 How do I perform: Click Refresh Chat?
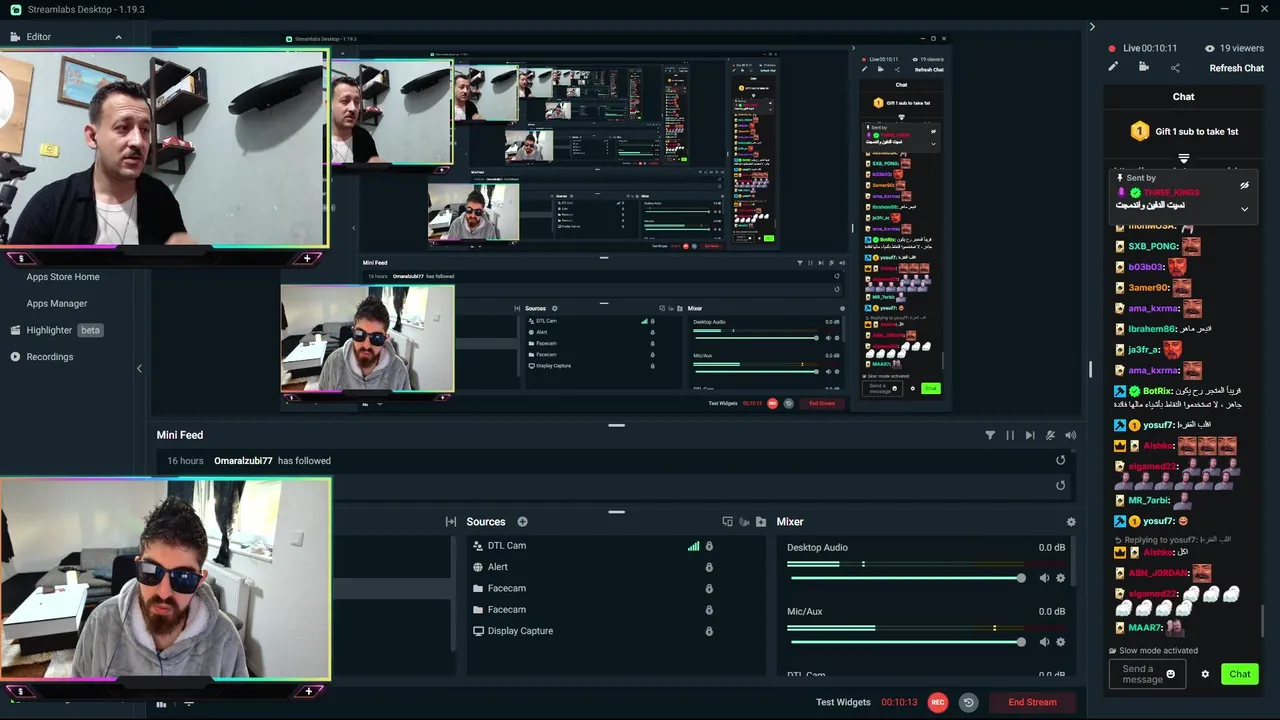point(1237,68)
